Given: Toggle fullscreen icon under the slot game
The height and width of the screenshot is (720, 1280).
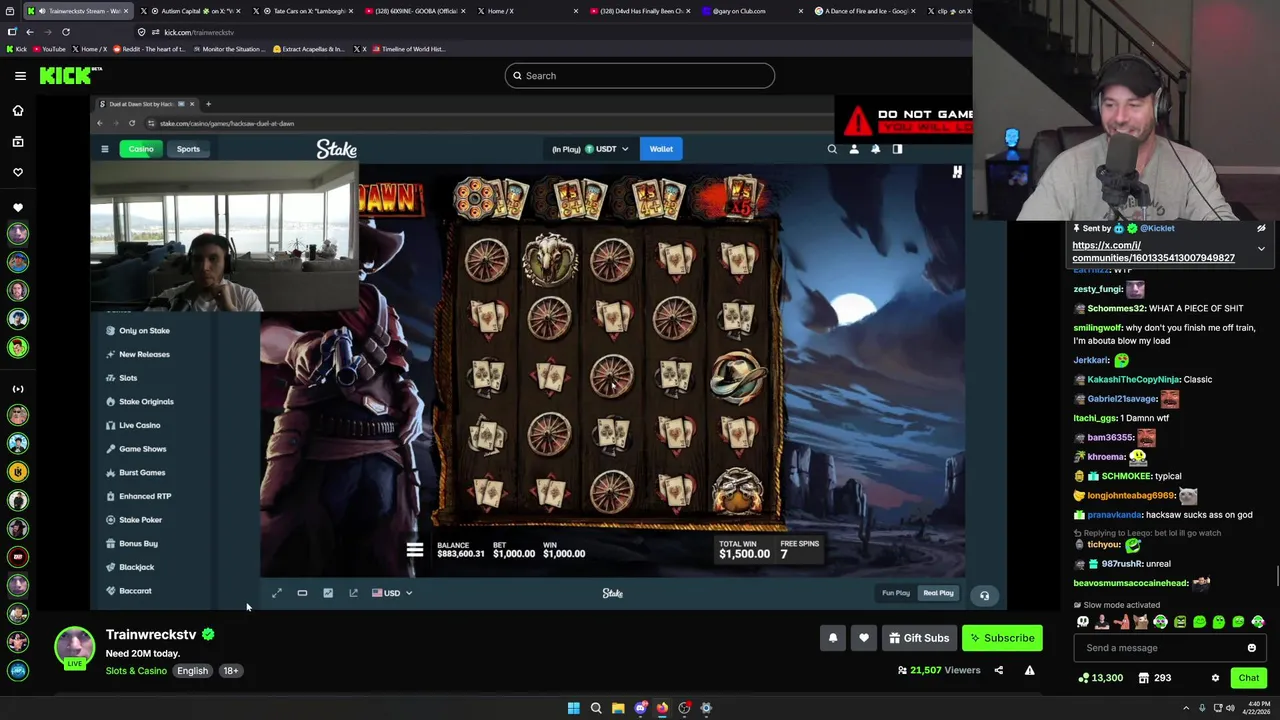Looking at the screenshot, I should click(x=277, y=593).
